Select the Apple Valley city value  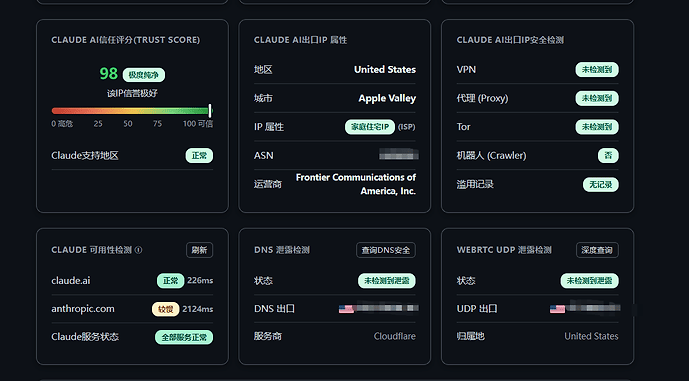[x=387, y=98]
